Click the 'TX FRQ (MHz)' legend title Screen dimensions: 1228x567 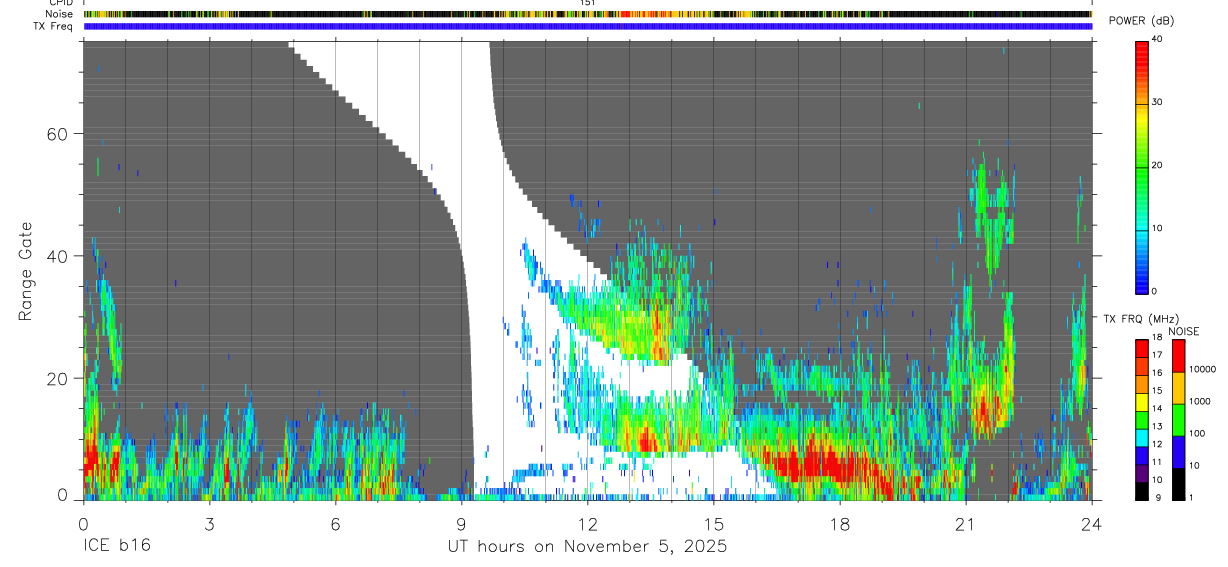[x=1139, y=319]
